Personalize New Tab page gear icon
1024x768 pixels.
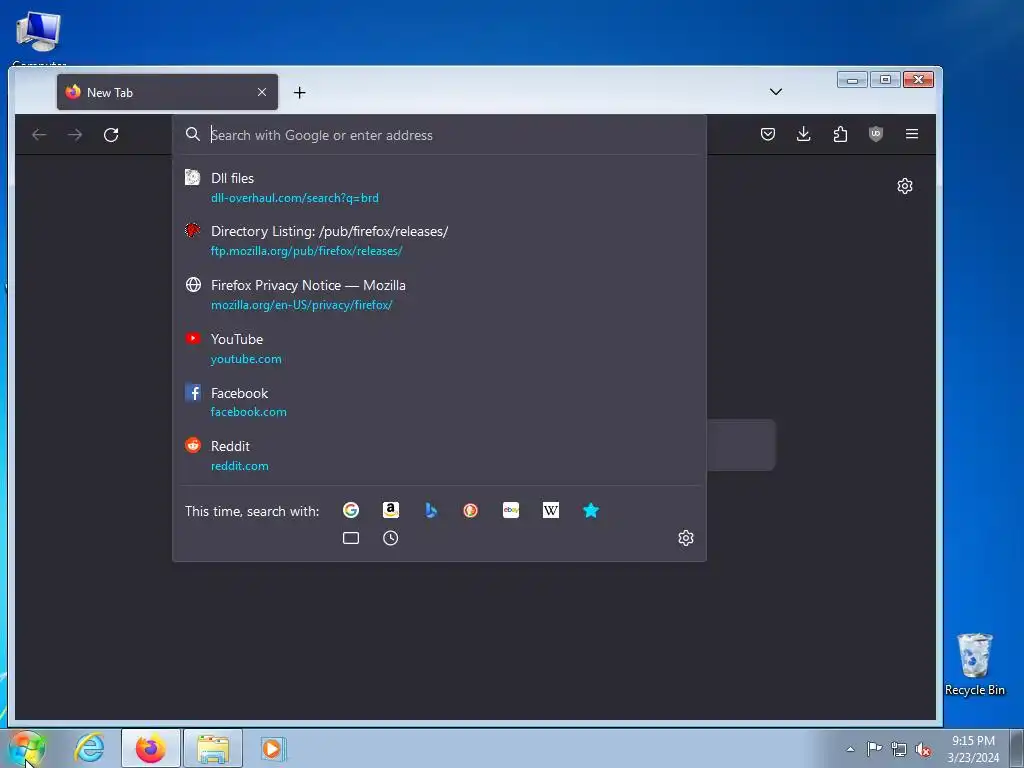[x=904, y=186]
